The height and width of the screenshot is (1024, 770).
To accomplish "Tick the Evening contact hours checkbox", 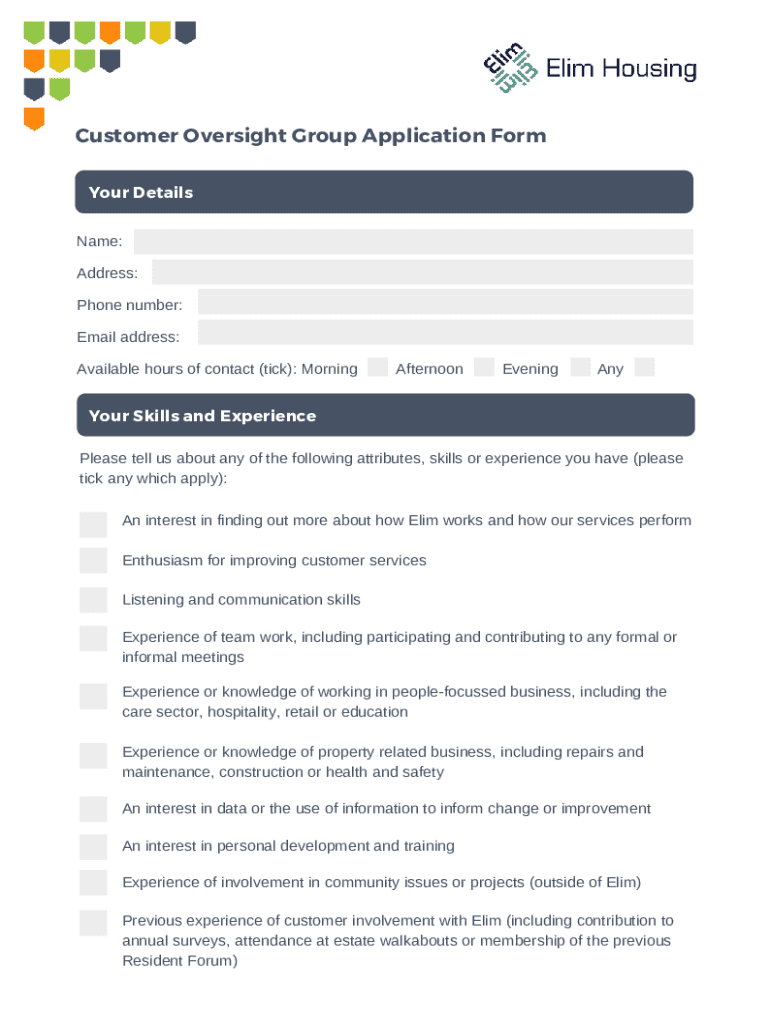I will (580, 367).
